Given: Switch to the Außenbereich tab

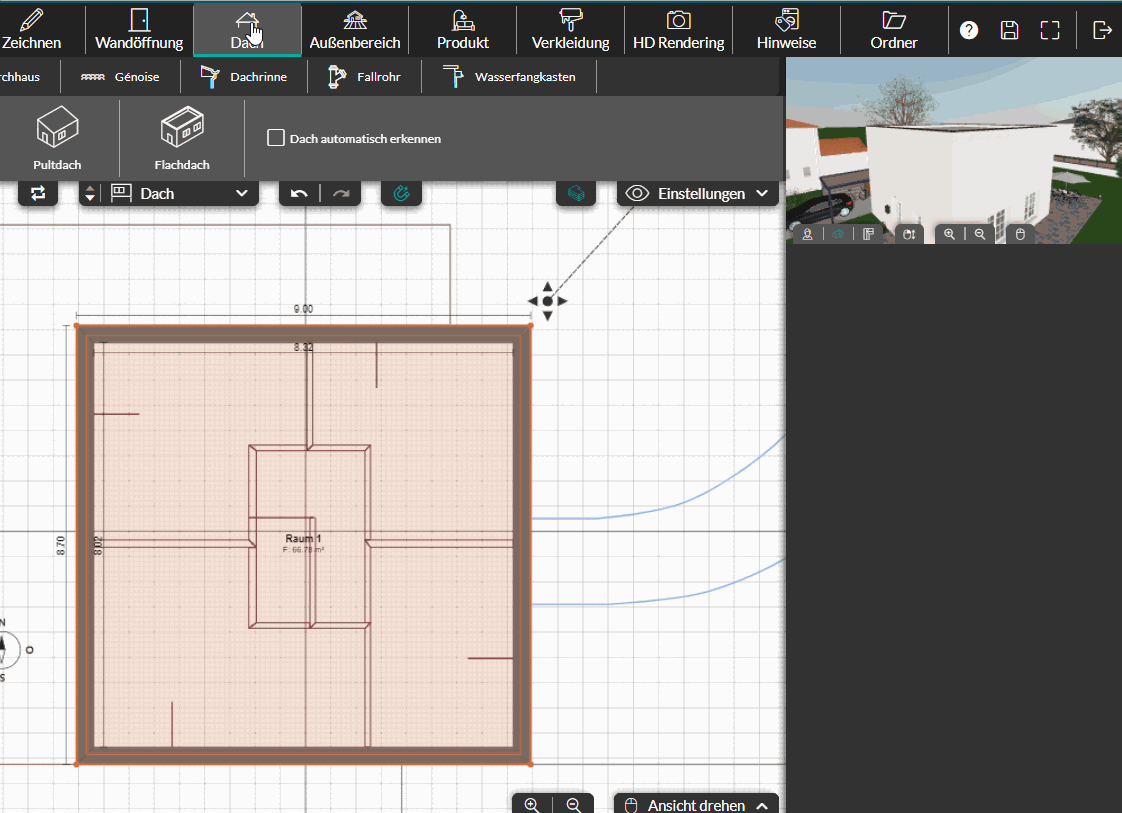Looking at the screenshot, I should coord(355,30).
